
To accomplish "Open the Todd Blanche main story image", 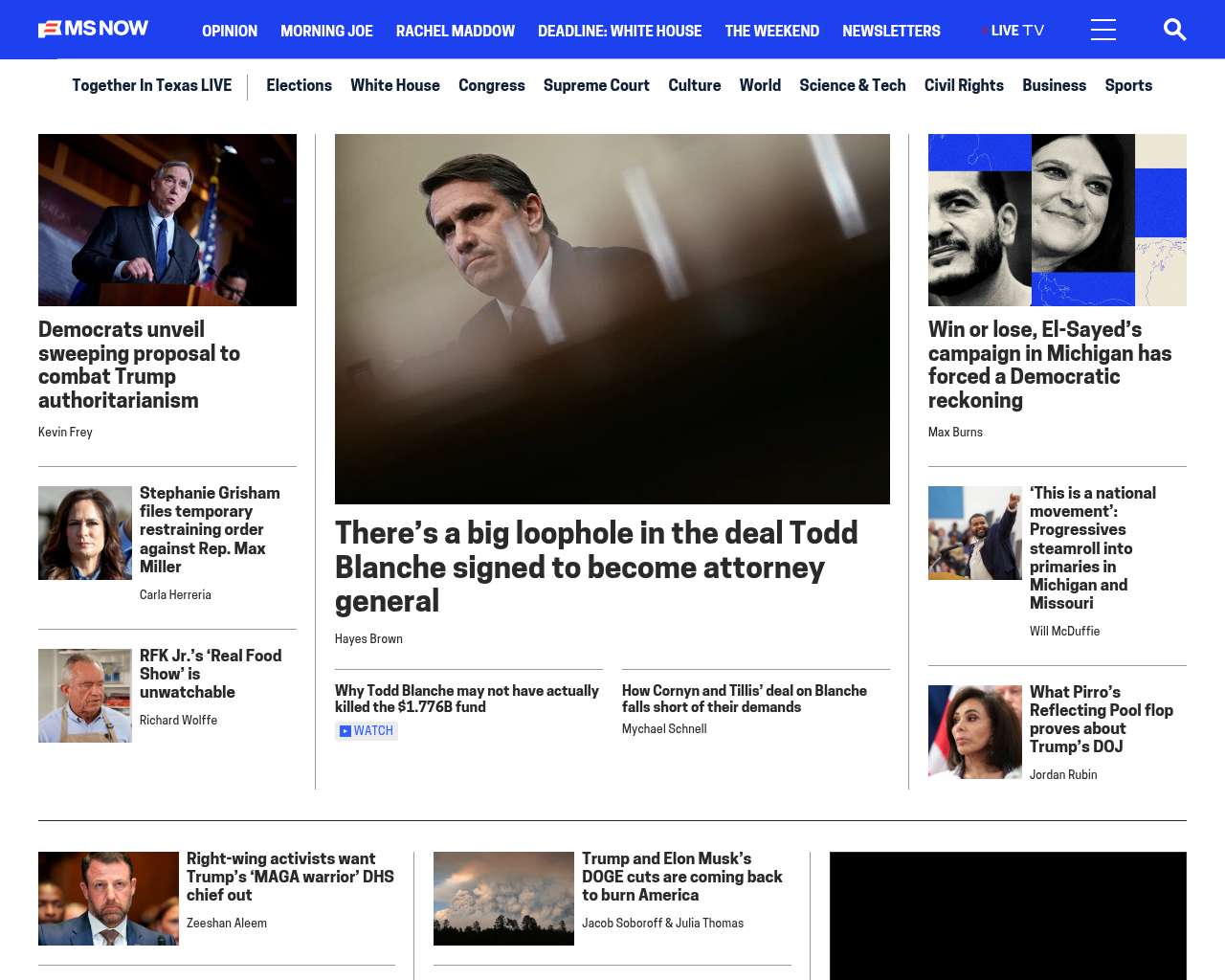I will pos(612,319).
